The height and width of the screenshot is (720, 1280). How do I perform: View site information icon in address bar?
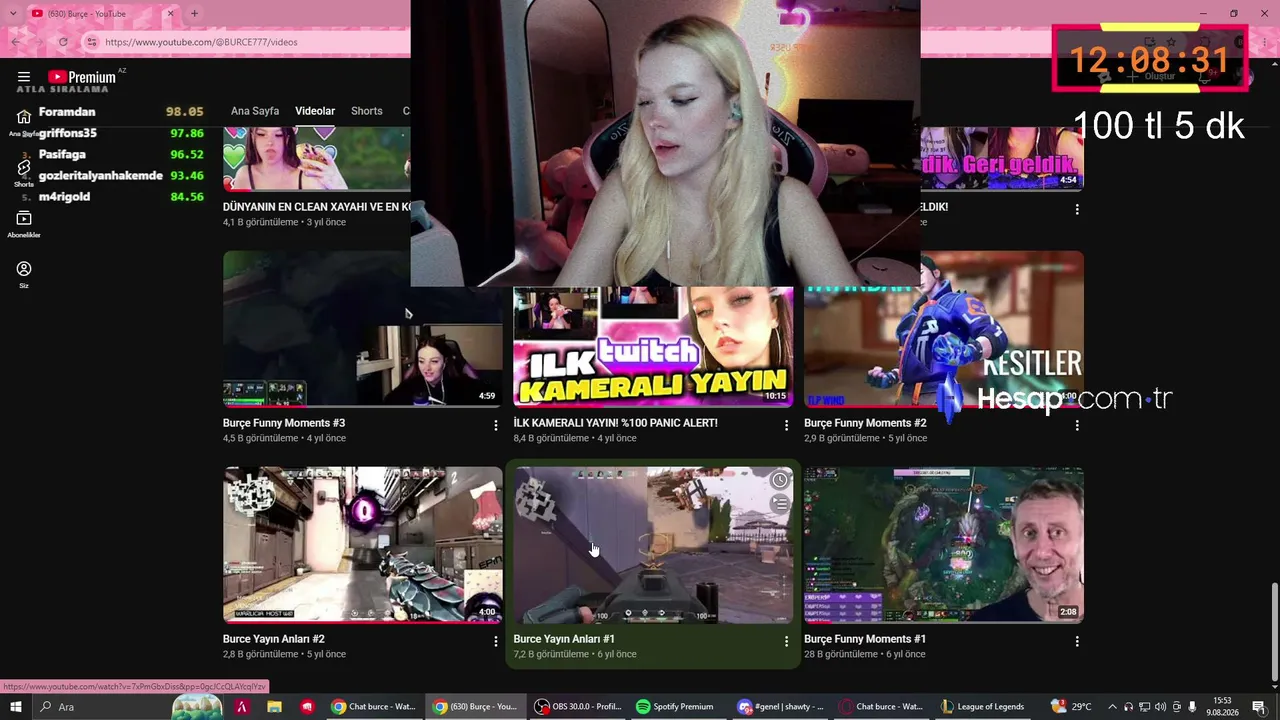[92, 42]
